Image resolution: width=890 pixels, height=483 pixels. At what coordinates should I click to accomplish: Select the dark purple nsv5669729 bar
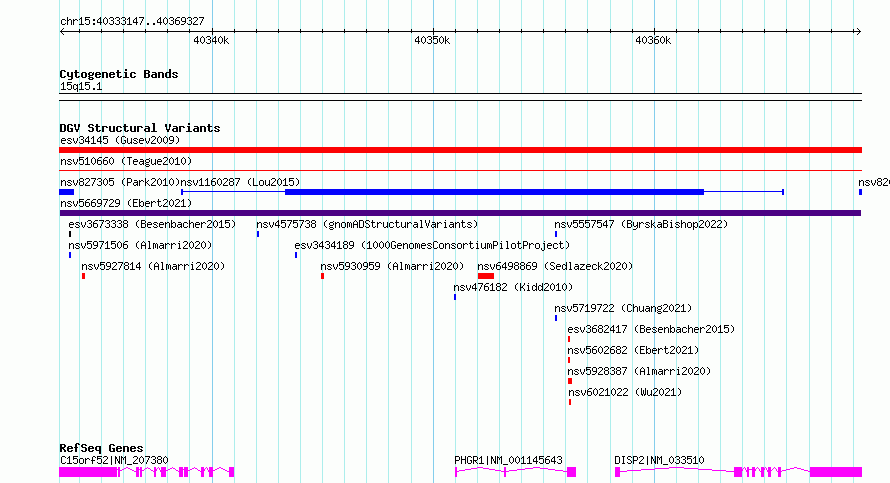pyautogui.click(x=460, y=213)
